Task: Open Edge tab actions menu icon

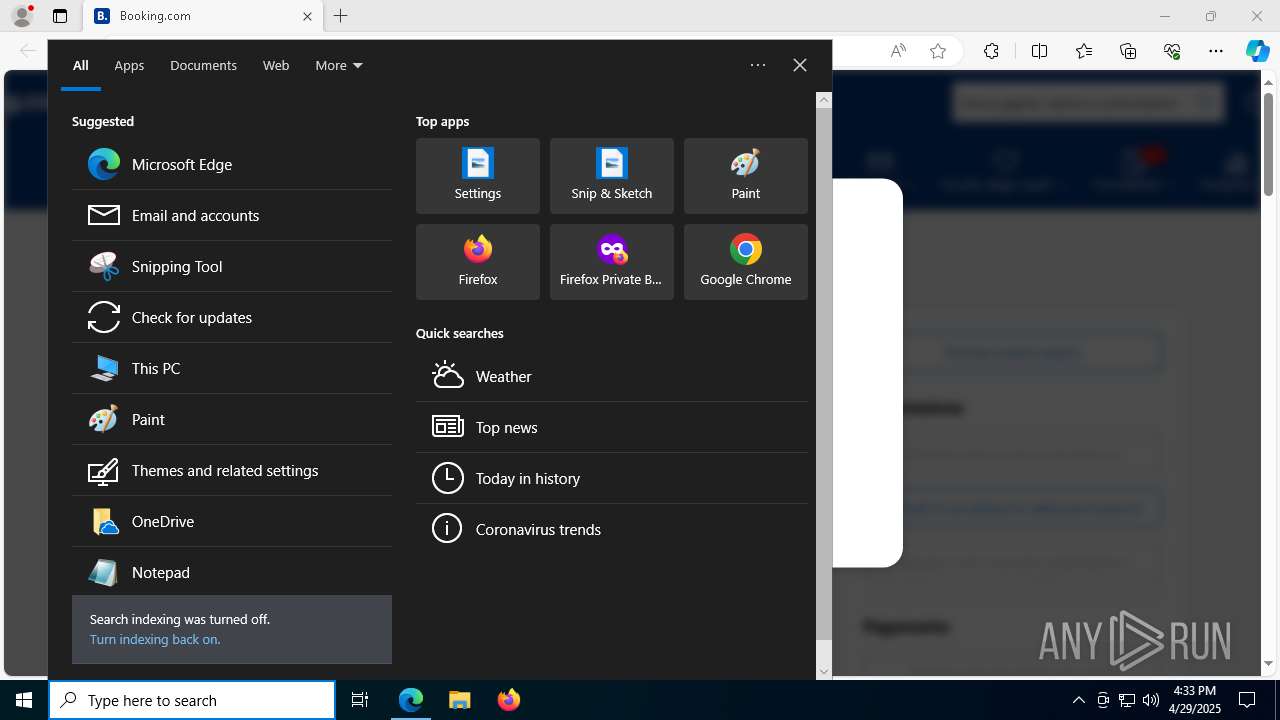Action: 60,16
